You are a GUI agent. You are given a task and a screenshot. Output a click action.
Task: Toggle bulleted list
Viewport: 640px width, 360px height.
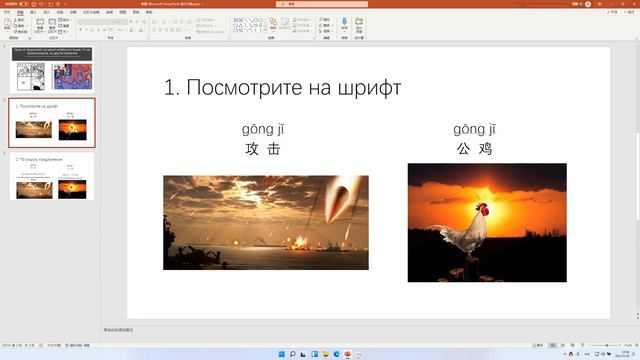tap(154, 21)
